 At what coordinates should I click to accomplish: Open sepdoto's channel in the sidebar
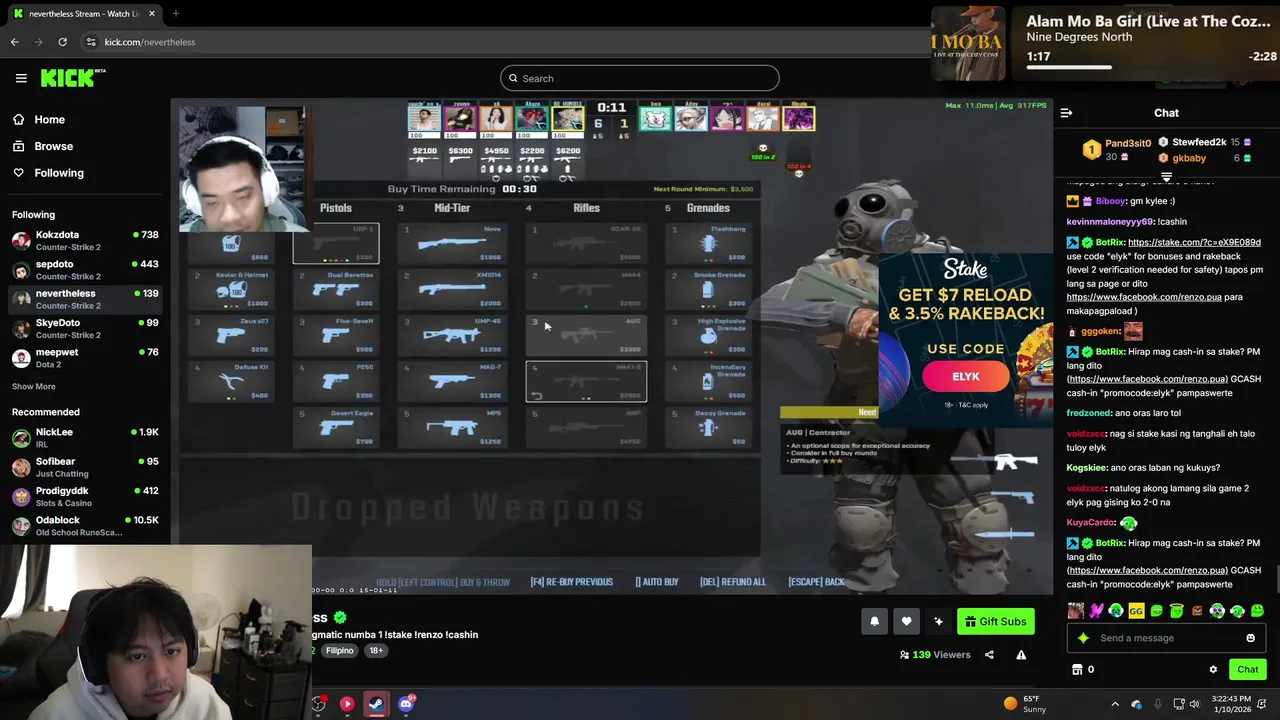pyautogui.click(x=85, y=270)
